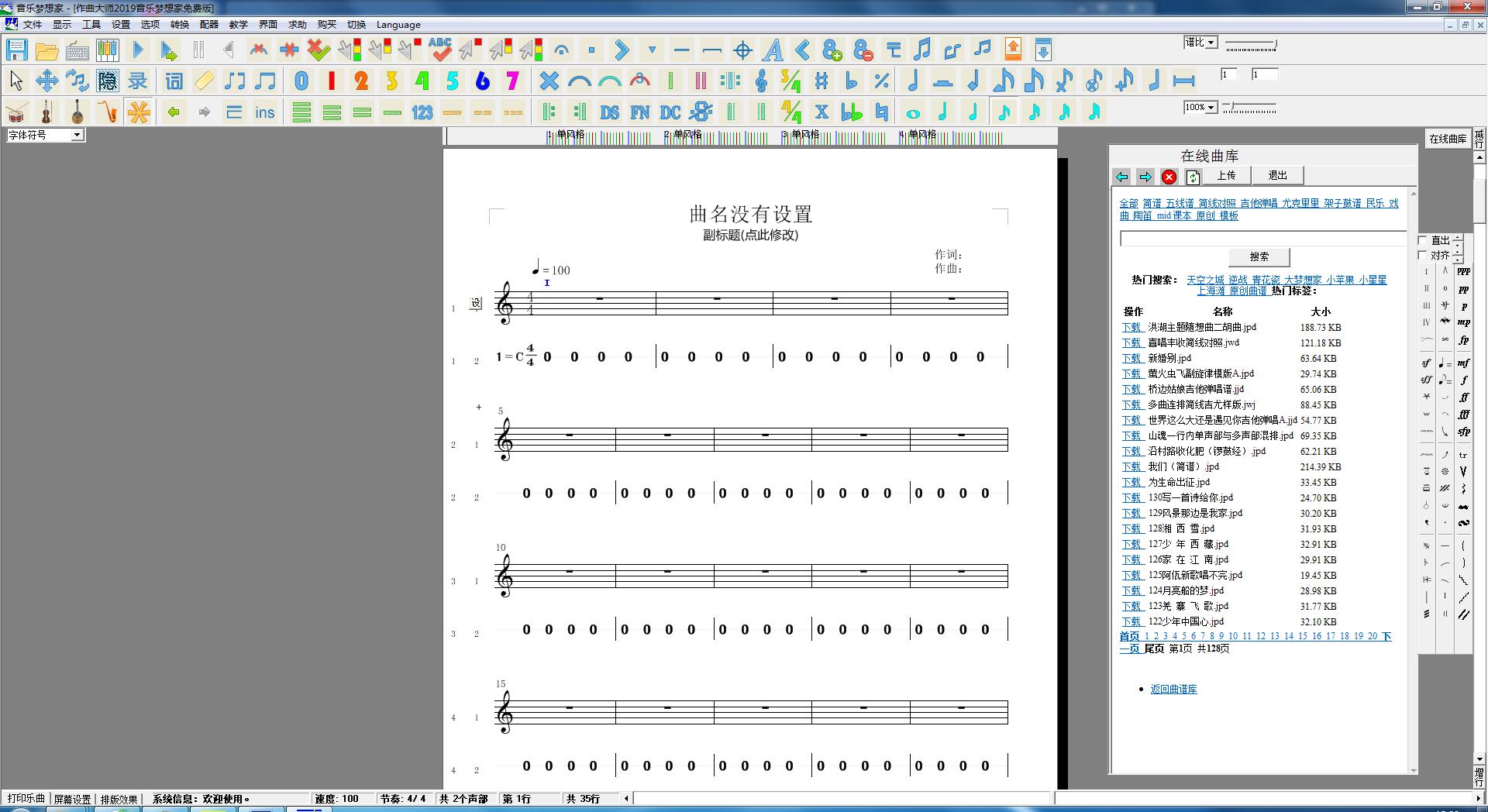Open the 文件 menu
Screen dimensions: 1488x812
pos(33,24)
